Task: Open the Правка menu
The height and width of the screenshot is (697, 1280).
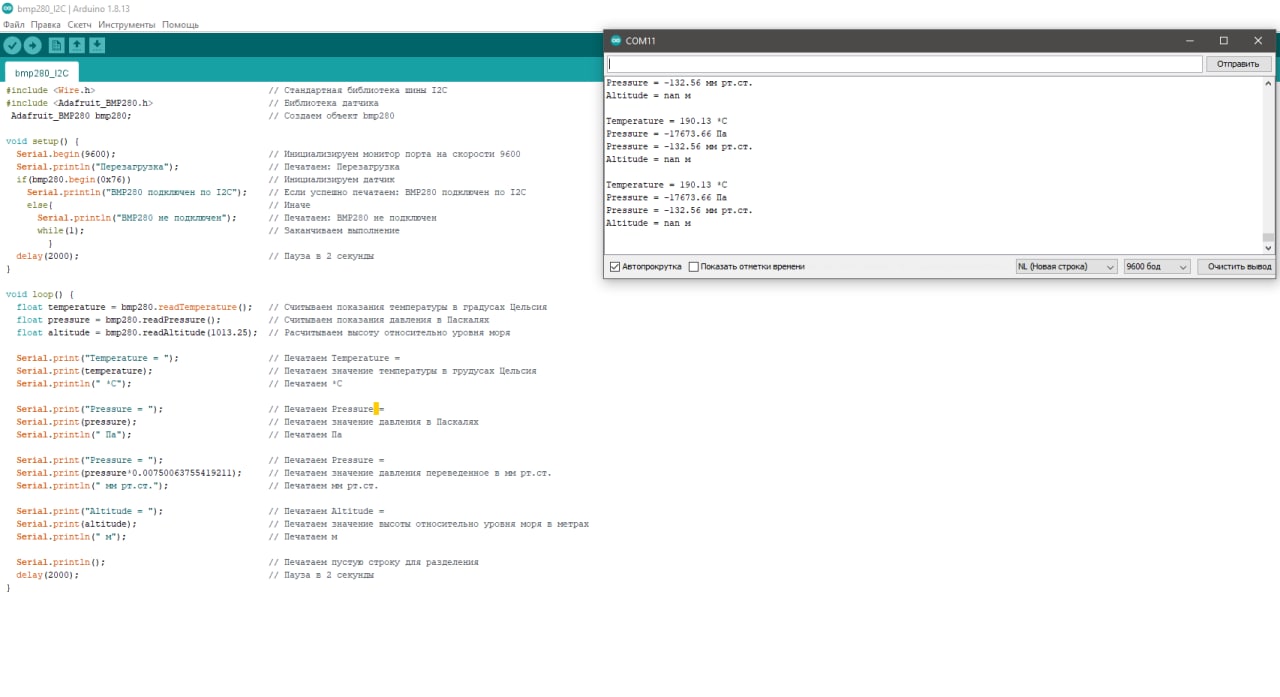Action: tap(46, 24)
